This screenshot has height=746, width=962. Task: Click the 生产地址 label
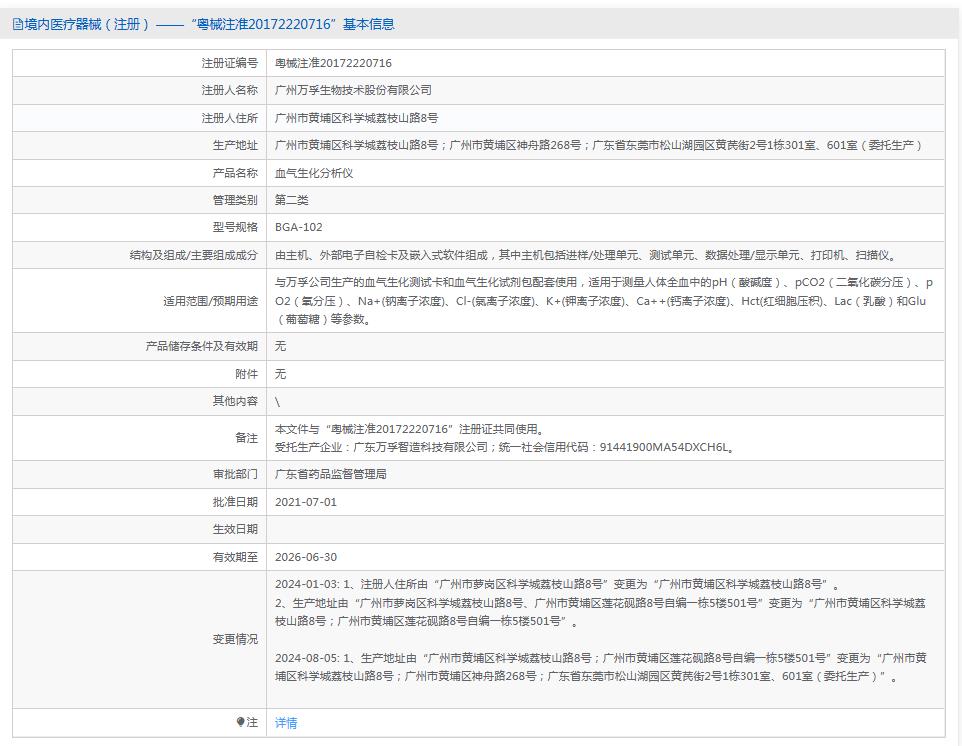point(236,145)
